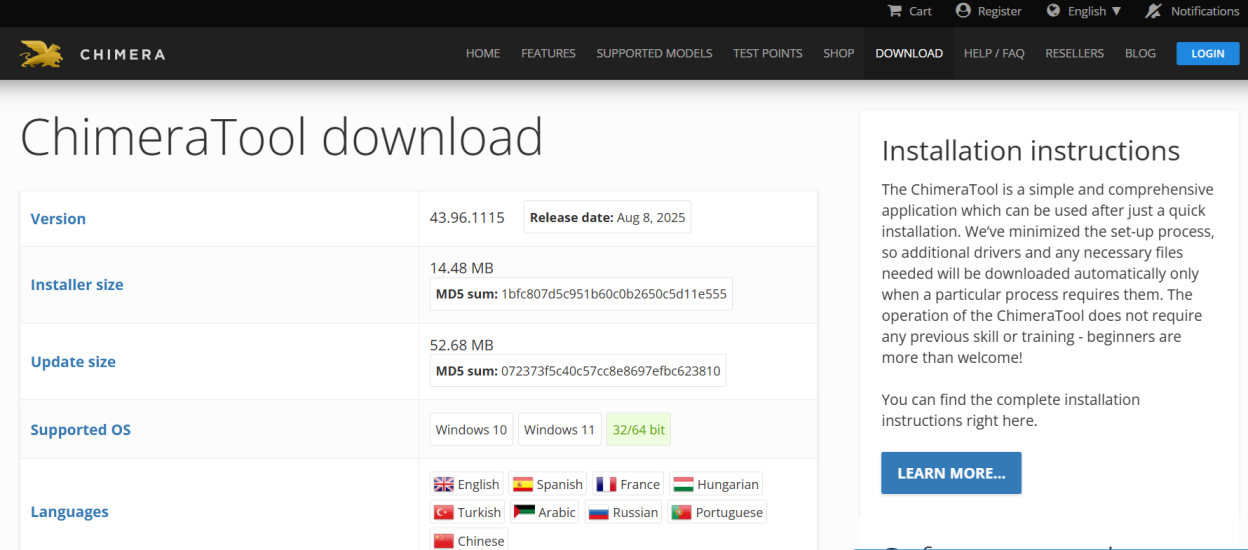
Task: Open the RESELLERS menu item
Action: tap(1075, 53)
